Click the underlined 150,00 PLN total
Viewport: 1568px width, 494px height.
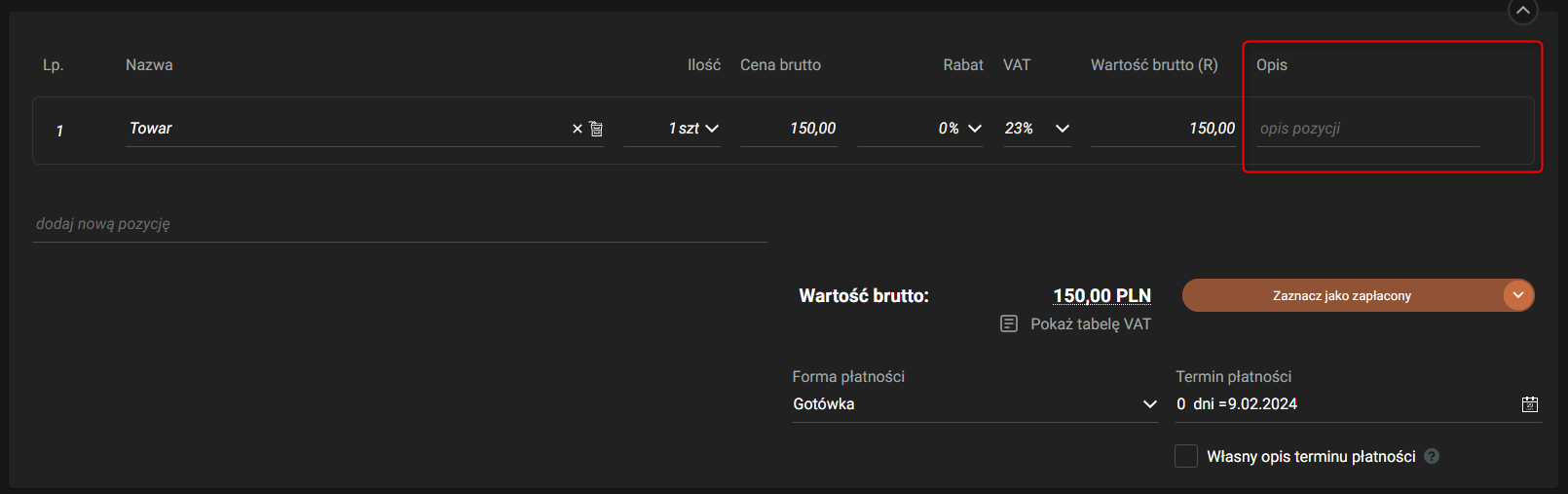click(x=1101, y=295)
